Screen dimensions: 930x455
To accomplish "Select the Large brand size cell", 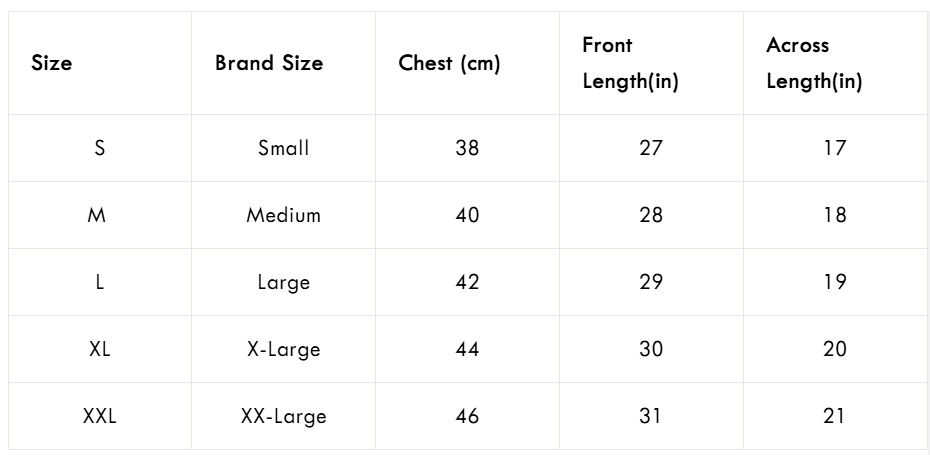I will click(284, 282).
